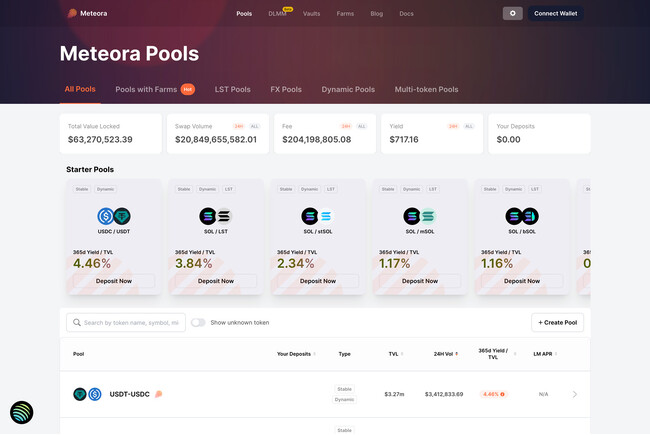Sort by 24H Vol column
Screen dimensions: 650x435
pyautogui.click(x=444, y=353)
